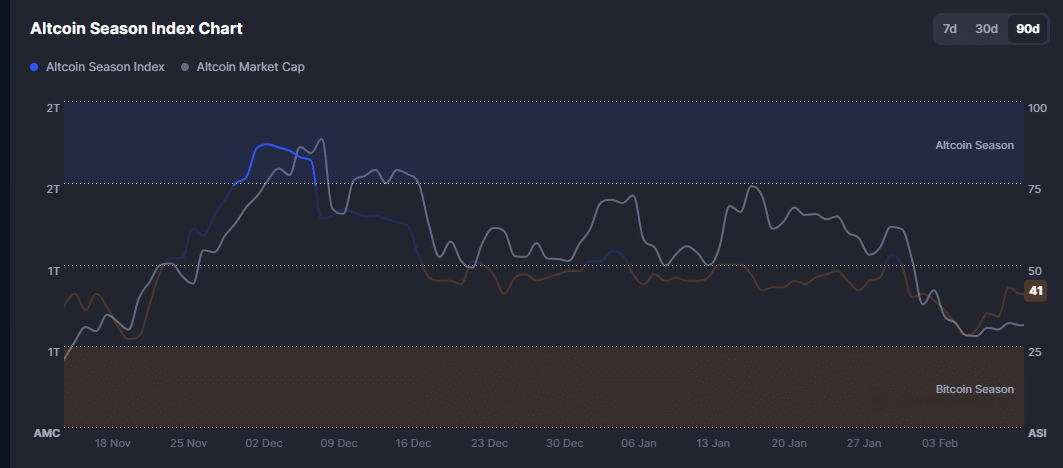Click the 16 Dec date label
The image size is (1063, 468).
413,443
